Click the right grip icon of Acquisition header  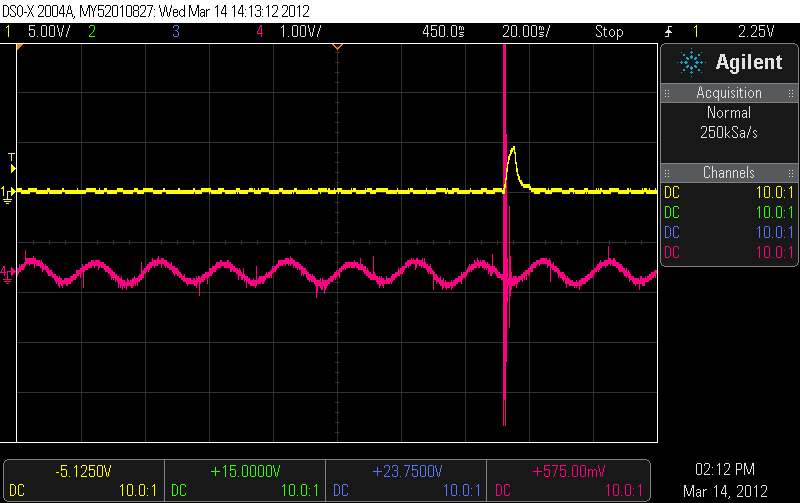point(791,93)
